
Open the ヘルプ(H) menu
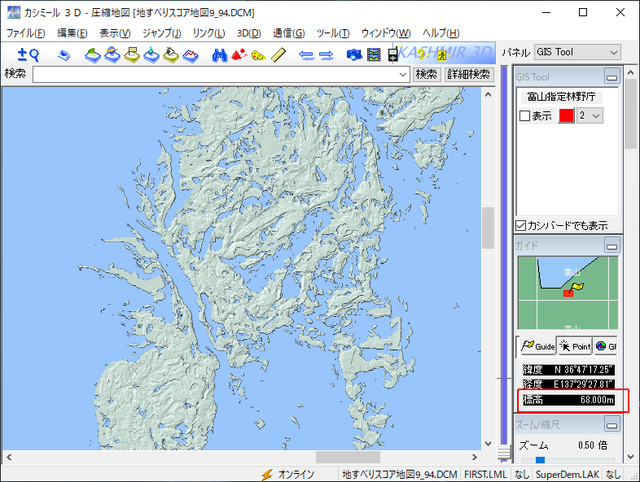[x=441, y=33]
